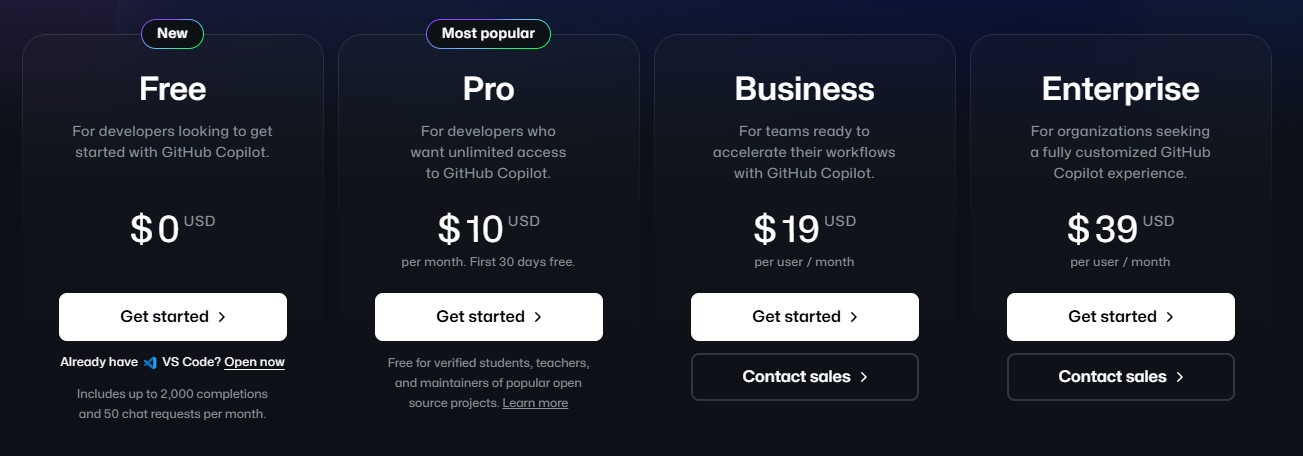
Task: Follow the Learn more link under Pro
Action: [x=535, y=403]
